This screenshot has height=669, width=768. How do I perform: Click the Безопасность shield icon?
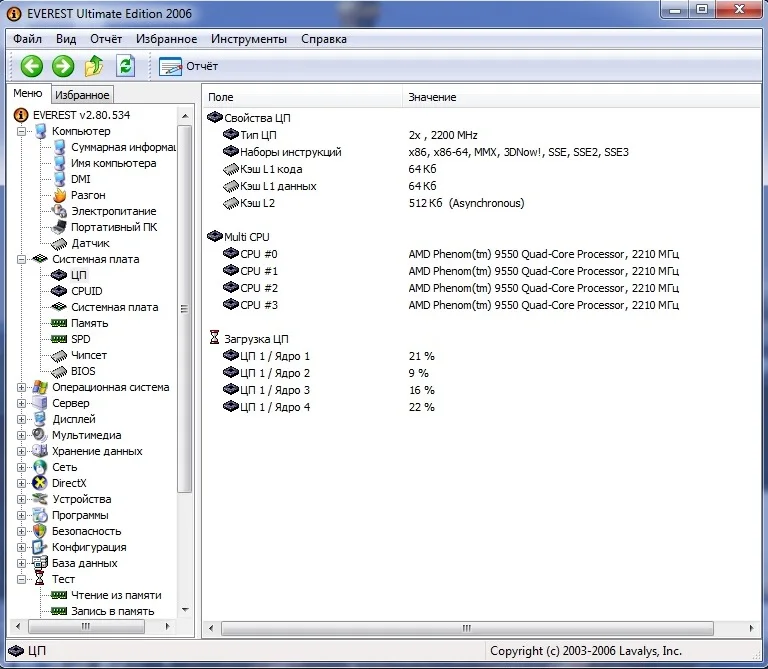(40, 531)
